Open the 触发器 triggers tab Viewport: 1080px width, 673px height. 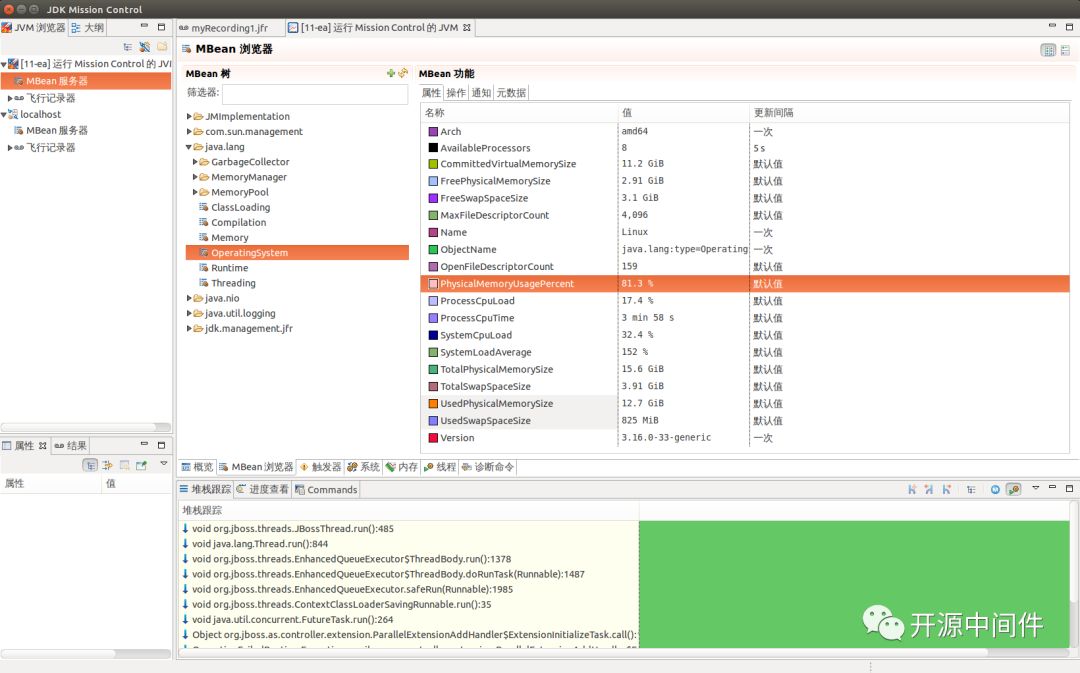pos(320,467)
